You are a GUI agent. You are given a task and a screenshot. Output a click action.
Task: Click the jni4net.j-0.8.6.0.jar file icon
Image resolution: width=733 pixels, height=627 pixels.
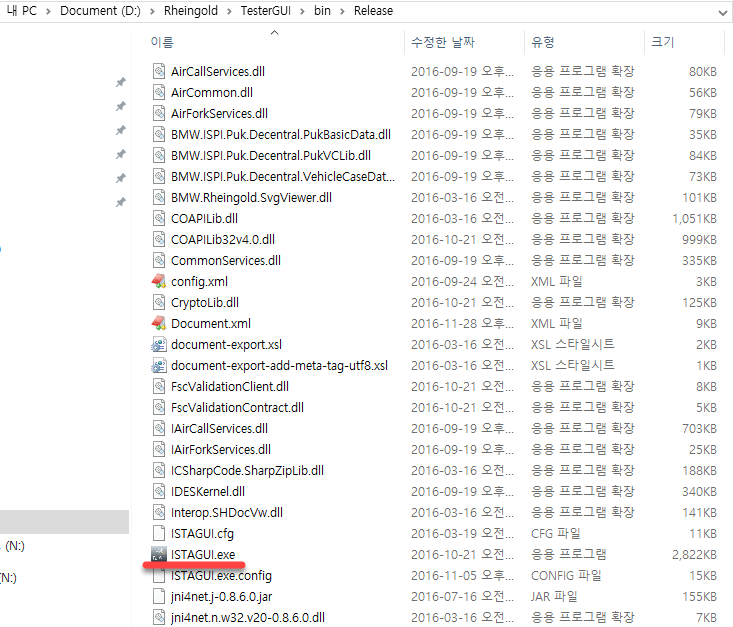(x=159, y=596)
